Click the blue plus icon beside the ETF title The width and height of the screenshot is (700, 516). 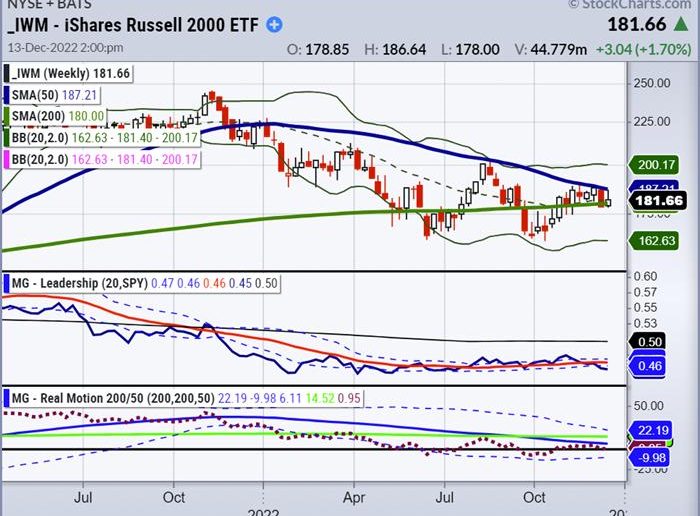click(x=274, y=25)
